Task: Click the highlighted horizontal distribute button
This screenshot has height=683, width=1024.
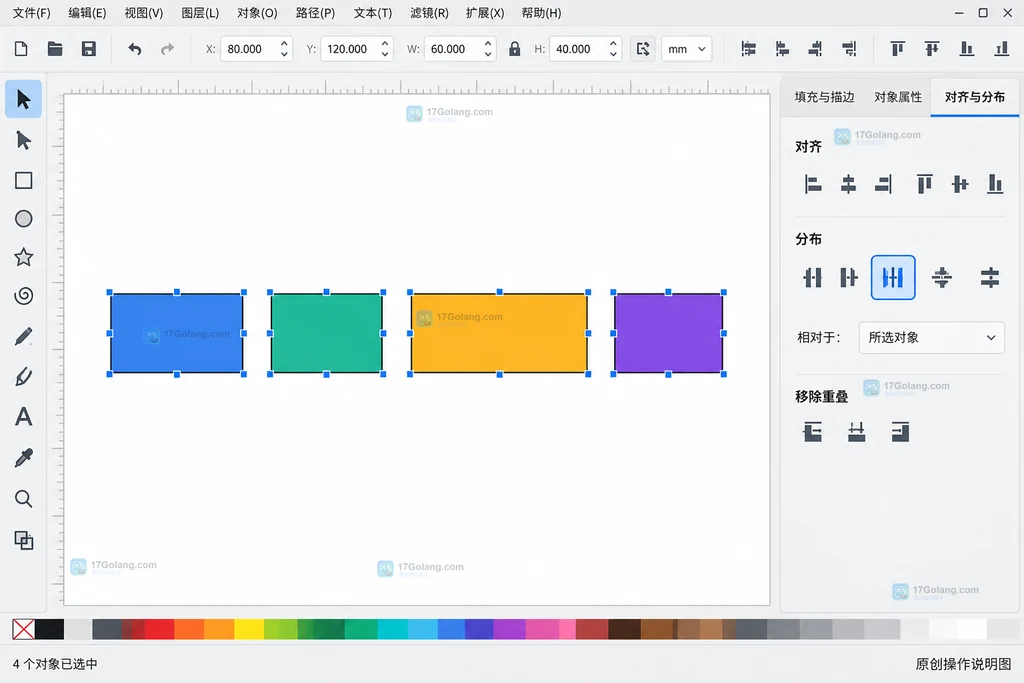Action: pos(893,278)
